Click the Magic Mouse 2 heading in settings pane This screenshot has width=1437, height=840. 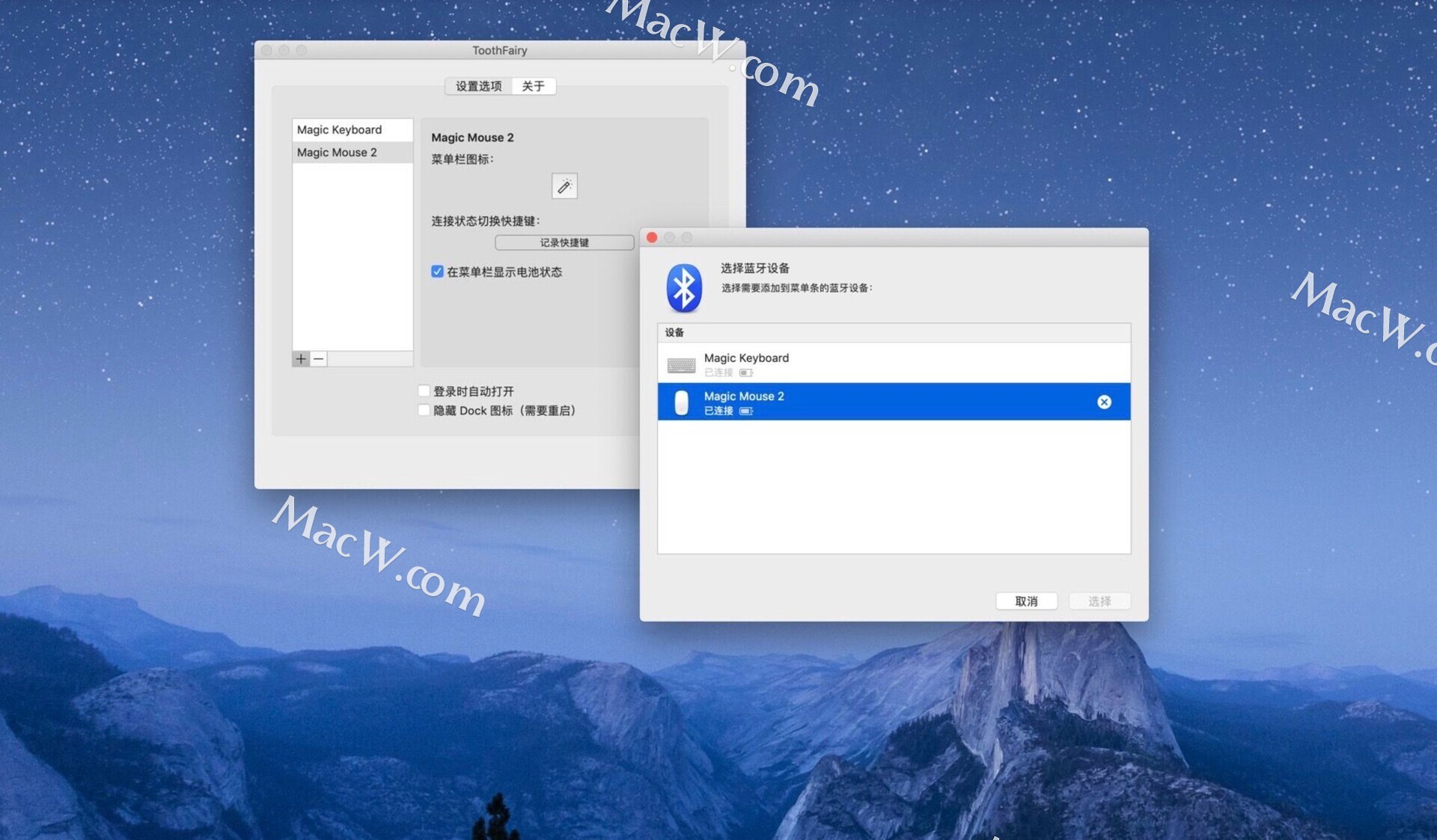pos(472,138)
